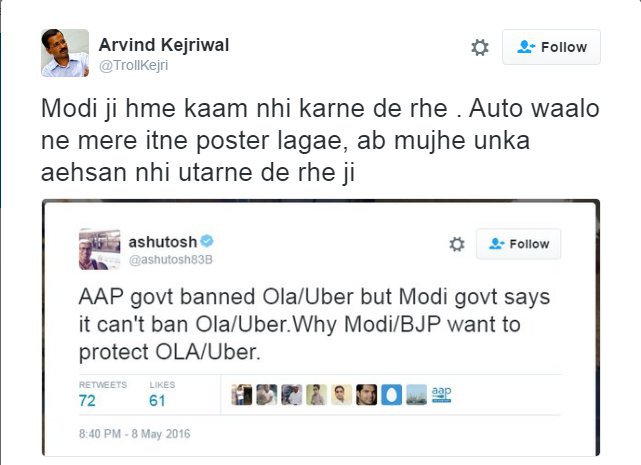This screenshot has height=465, width=641.
Task: Open gear options in ashutosh's embedded tweet
Action: pos(457,244)
